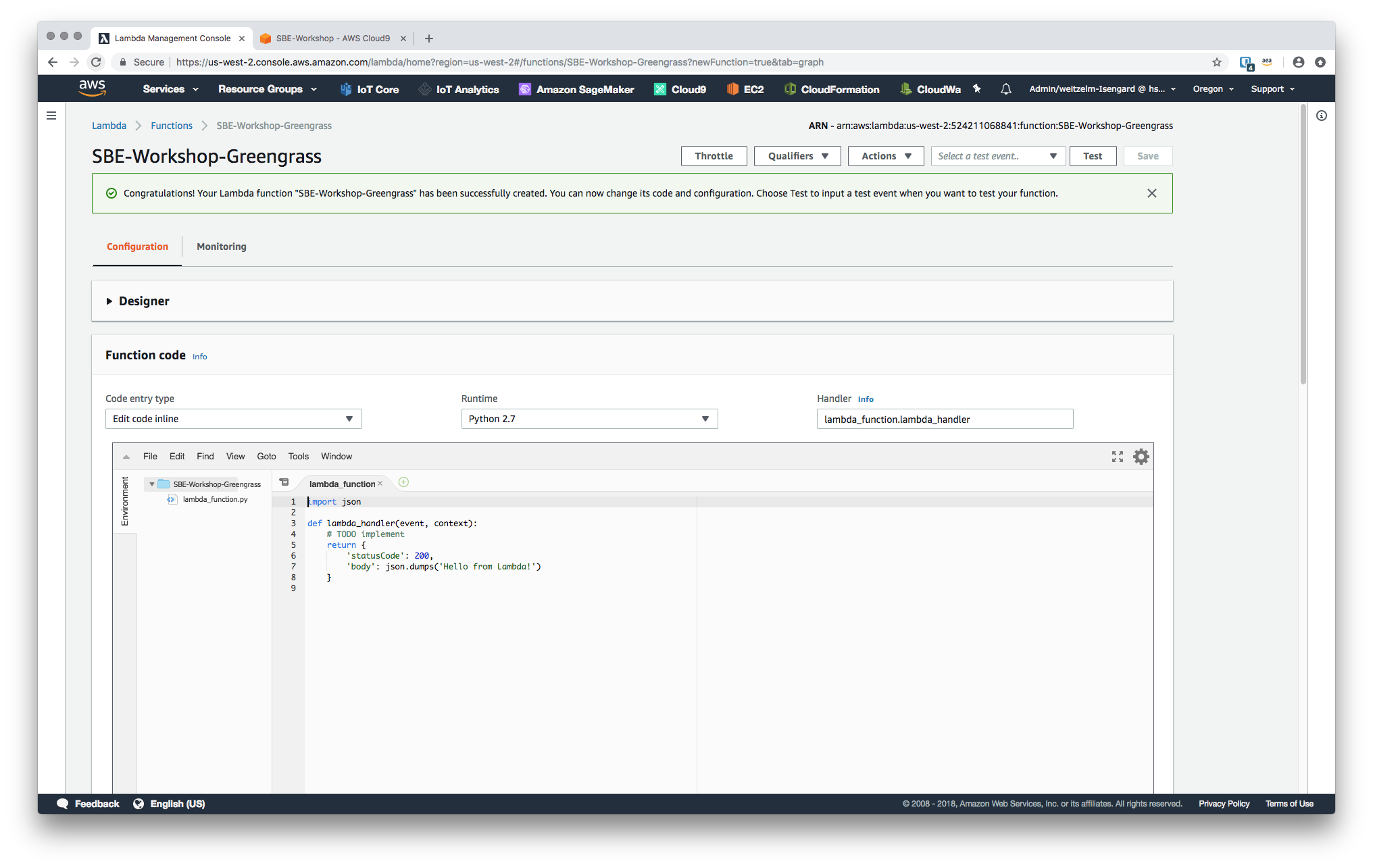Open Privacy Policy link
Image resolution: width=1373 pixels, height=868 pixels.
[1224, 804]
